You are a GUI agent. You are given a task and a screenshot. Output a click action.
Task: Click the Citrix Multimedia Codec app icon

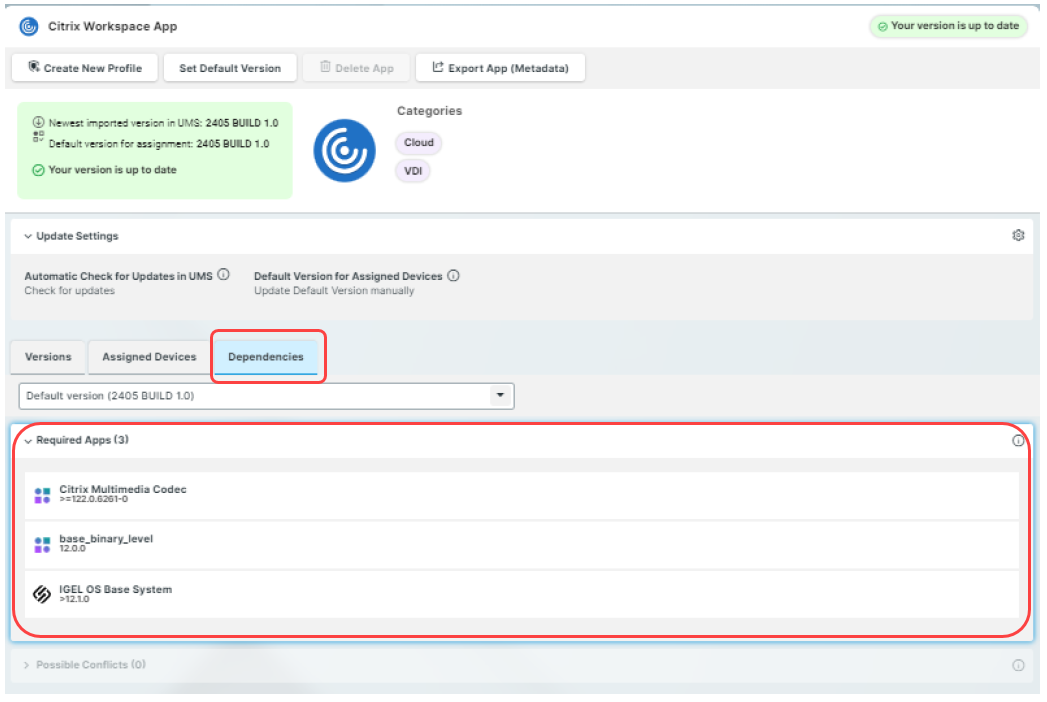(x=42, y=495)
